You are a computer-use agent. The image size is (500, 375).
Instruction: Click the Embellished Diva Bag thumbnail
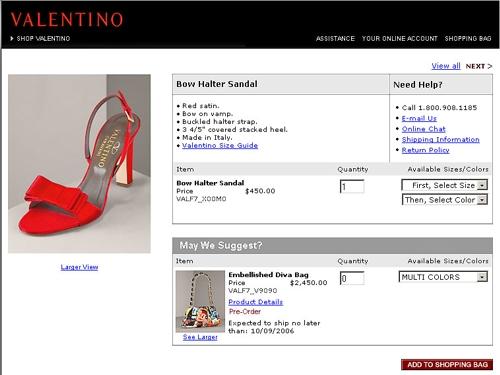[200, 301]
